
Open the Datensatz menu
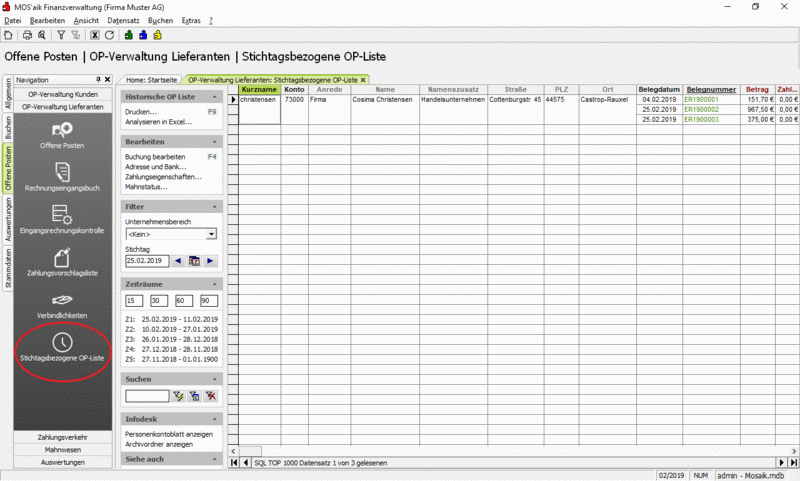(x=123, y=20)
